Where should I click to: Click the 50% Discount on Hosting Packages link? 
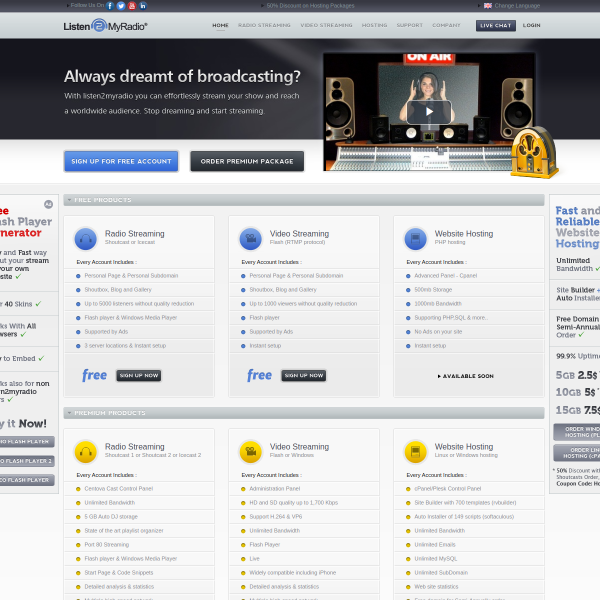coord(310,6)
